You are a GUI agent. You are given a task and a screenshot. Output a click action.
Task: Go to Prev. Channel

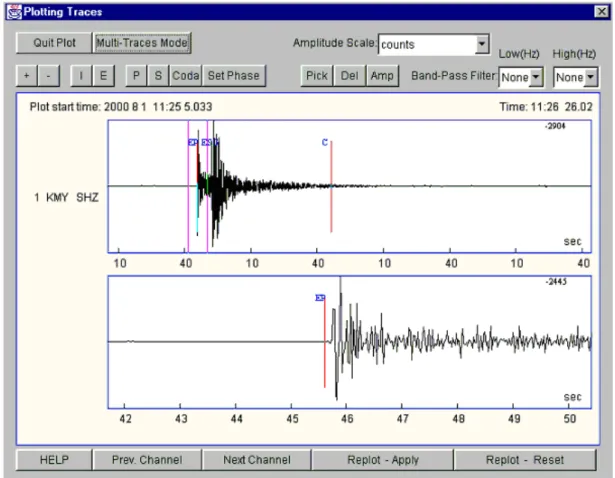tap(147, 460)
